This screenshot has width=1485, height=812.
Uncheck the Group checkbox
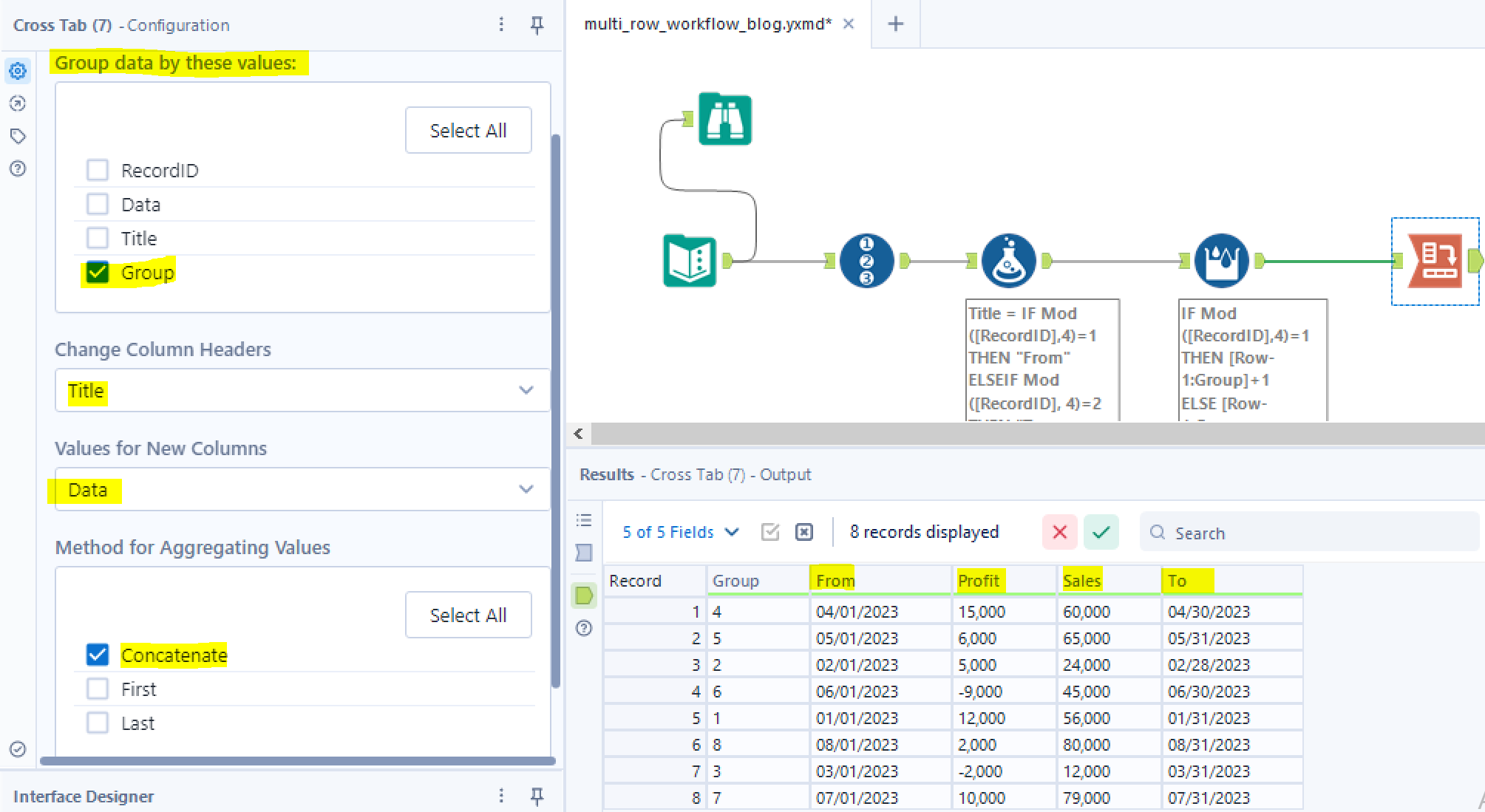click(98, 273)
